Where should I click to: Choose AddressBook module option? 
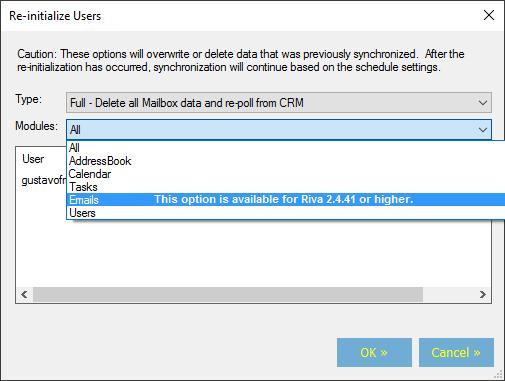click(x=286, y=161)
